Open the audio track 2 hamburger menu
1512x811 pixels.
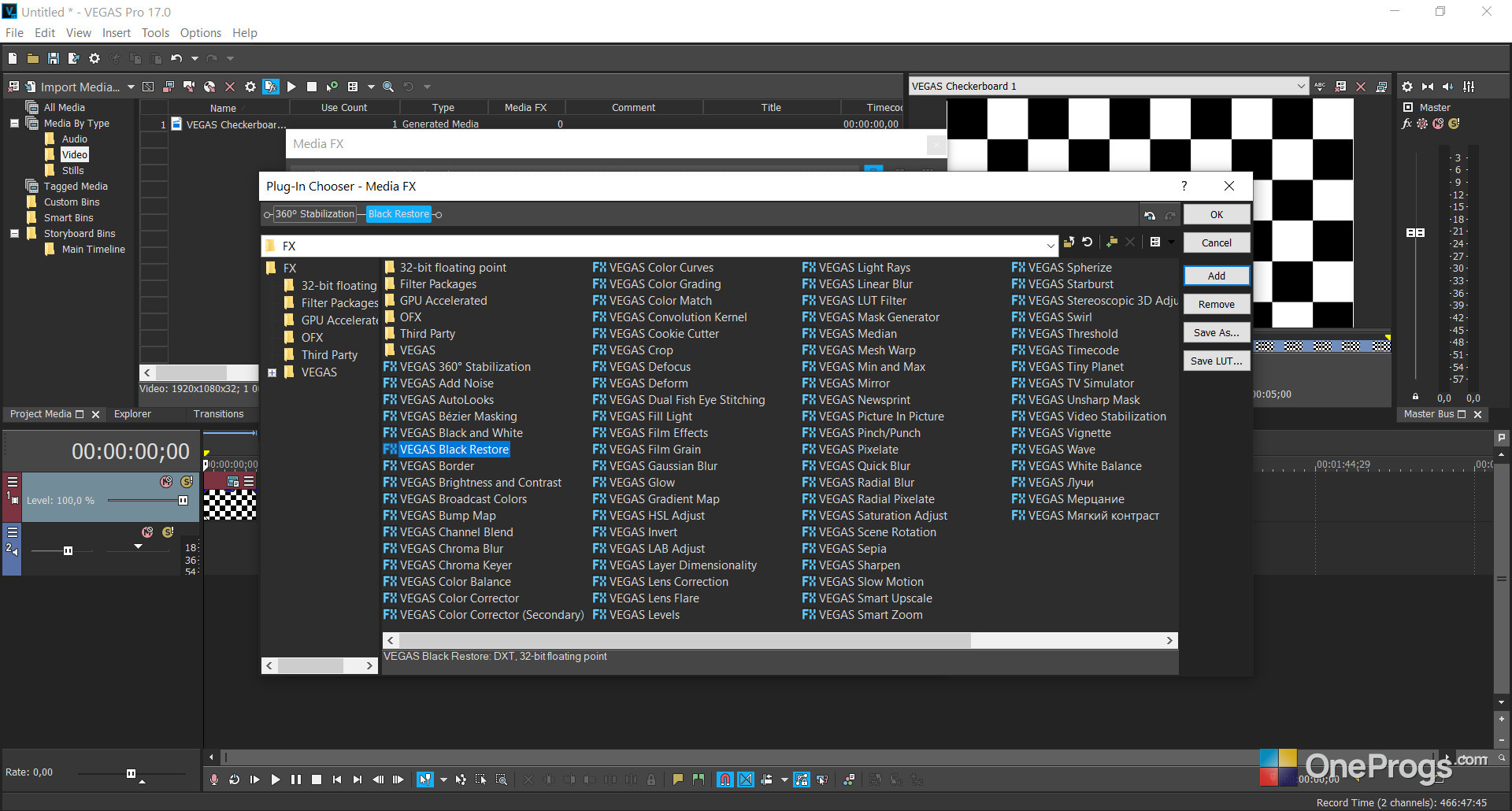13,532
